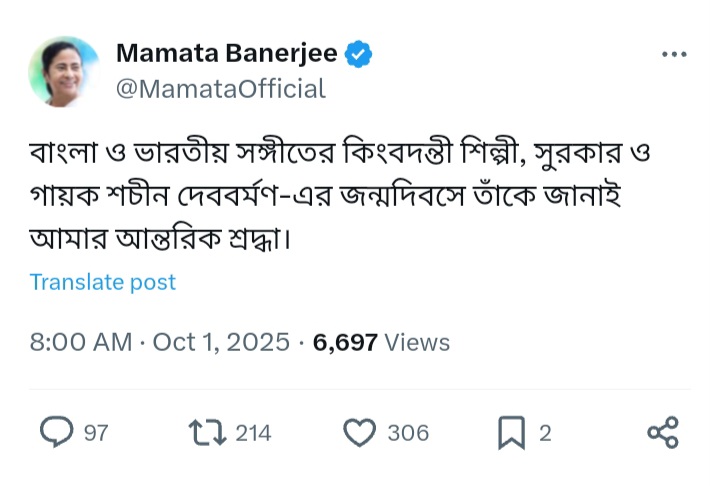Click the bookmark count of 2

(x=545, y=433)
